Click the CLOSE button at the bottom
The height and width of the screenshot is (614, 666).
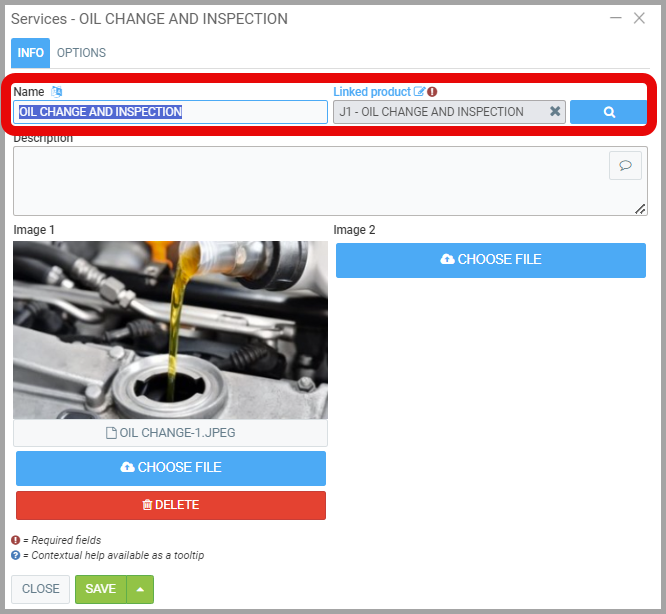pyautogui.click(x=41, y=589)
